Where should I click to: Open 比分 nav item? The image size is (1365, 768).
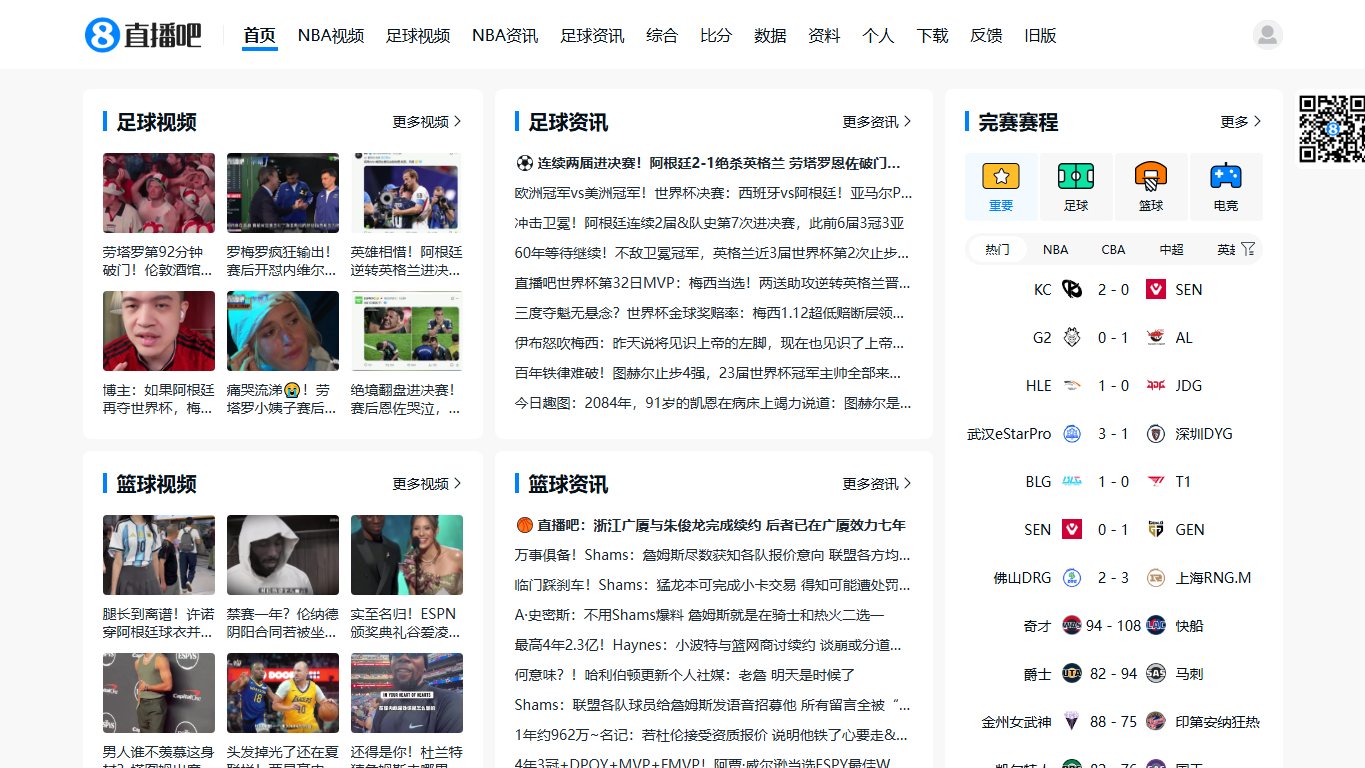coord(716,36)
